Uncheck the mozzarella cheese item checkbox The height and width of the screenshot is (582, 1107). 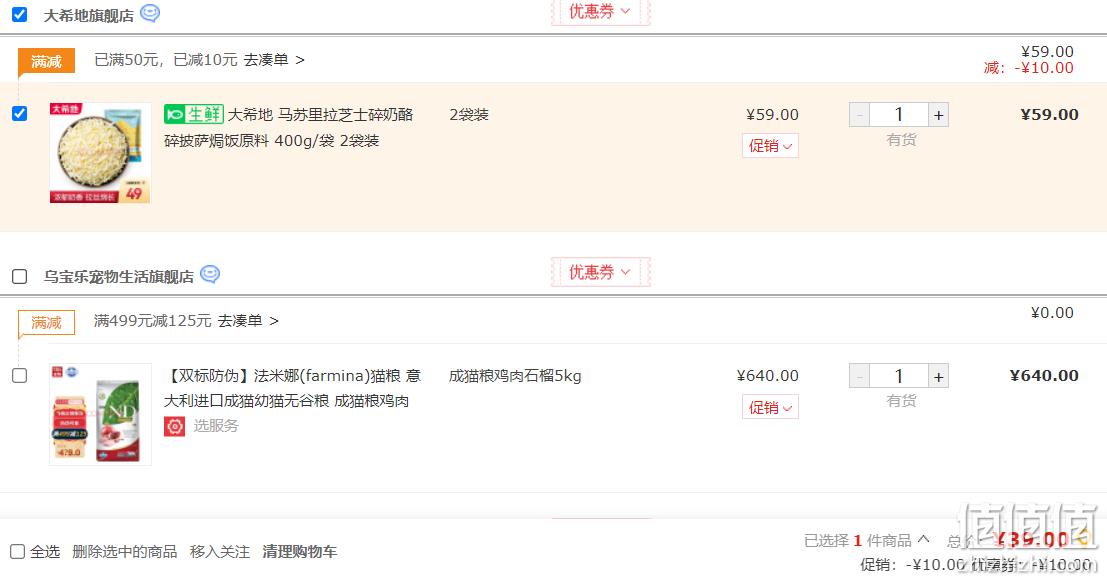pyautogui.click(x=20, y=114)
